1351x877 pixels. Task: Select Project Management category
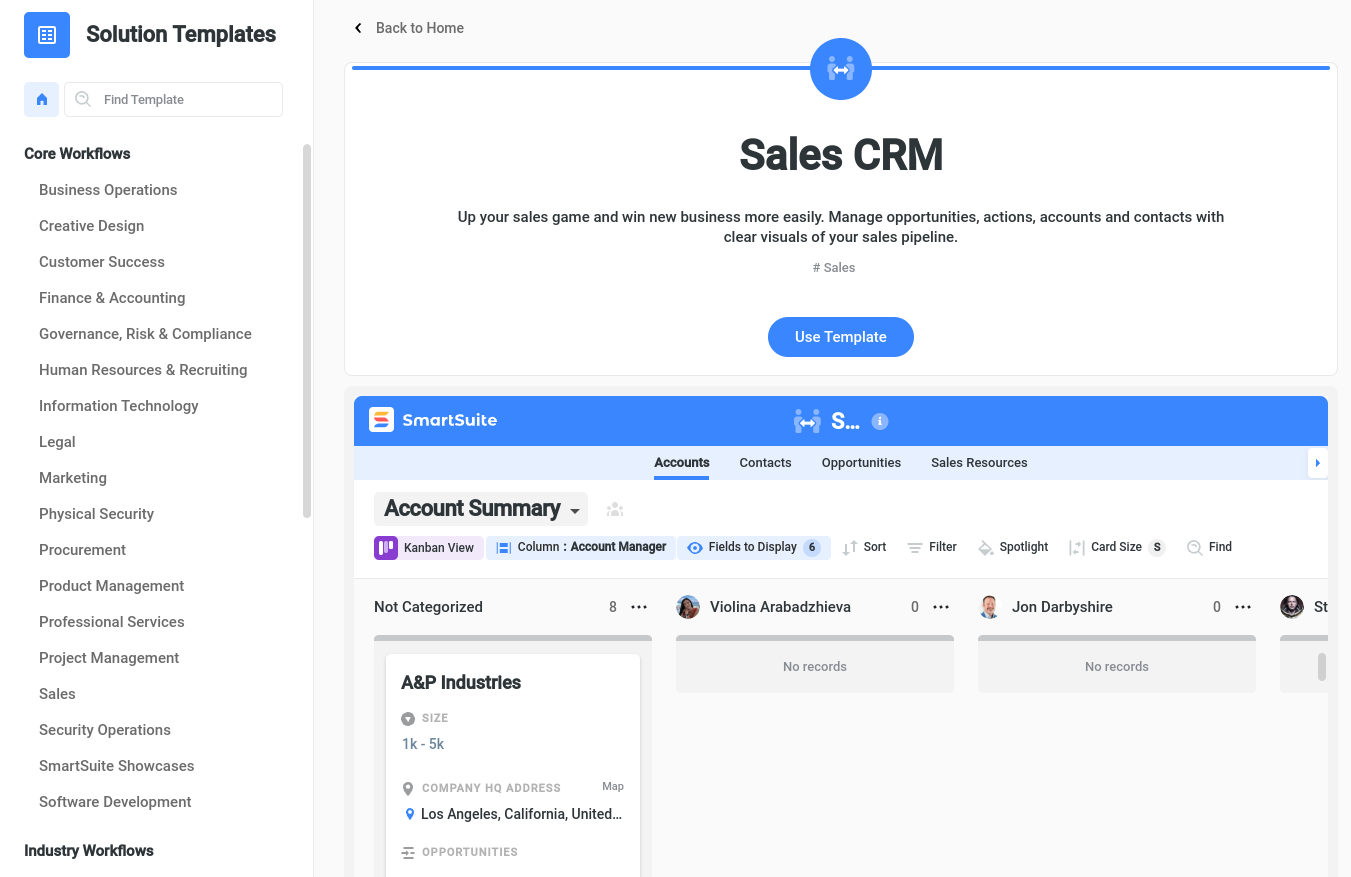coord(109,658)
